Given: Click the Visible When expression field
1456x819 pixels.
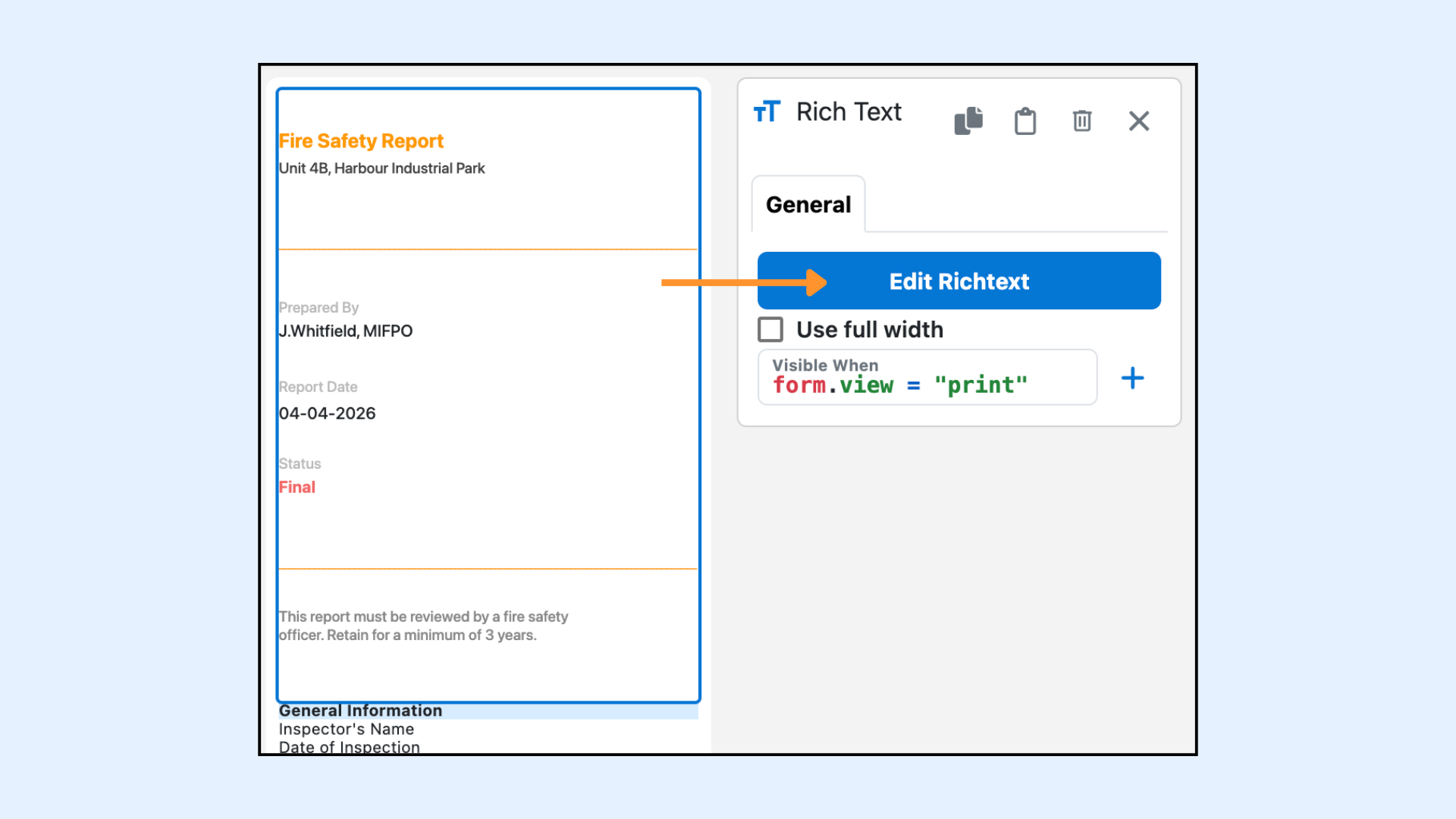Looking at the screenshot, I should tap(927, 378).
